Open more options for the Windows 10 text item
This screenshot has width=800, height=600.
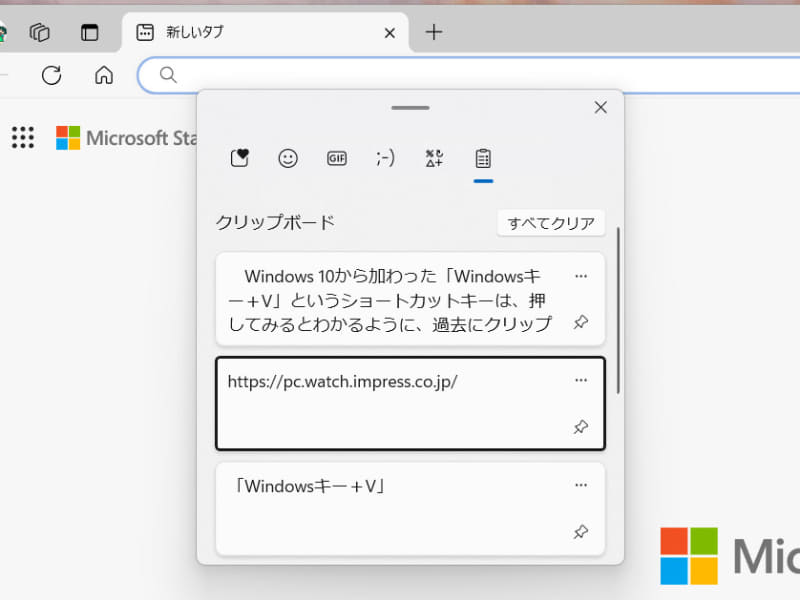pos(581,276)
